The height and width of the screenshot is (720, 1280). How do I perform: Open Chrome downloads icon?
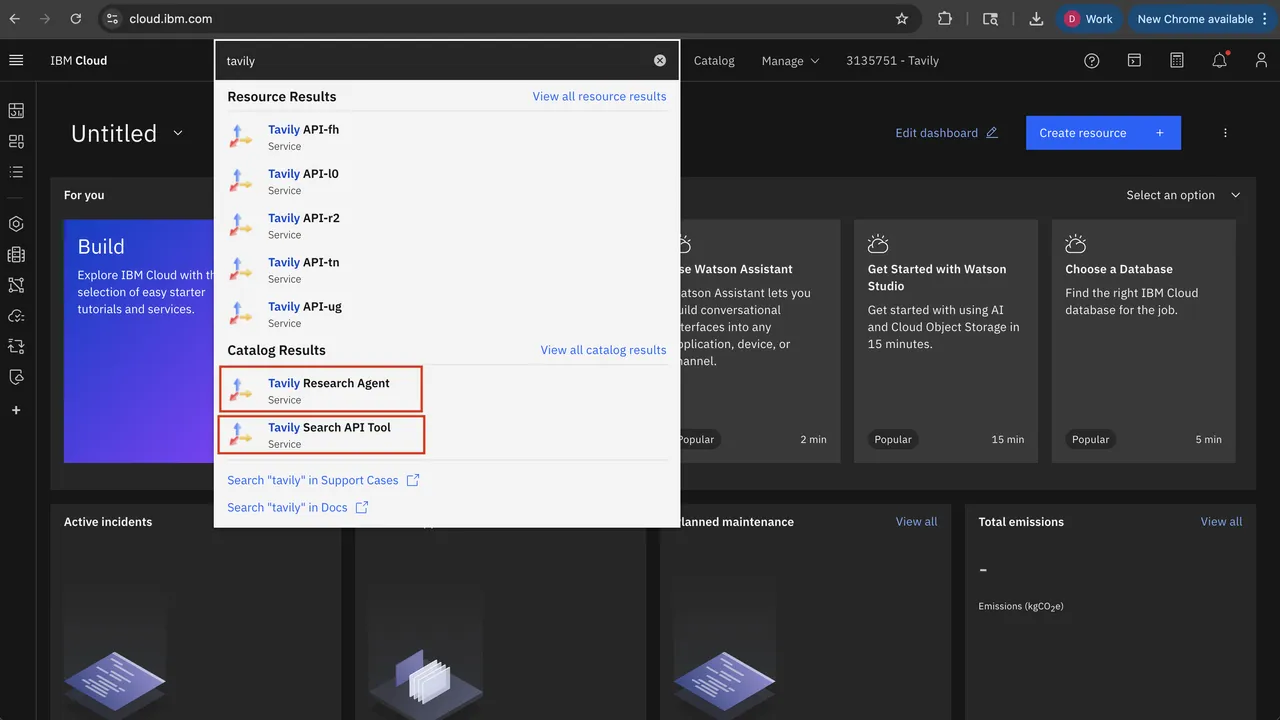point(1036,18)
